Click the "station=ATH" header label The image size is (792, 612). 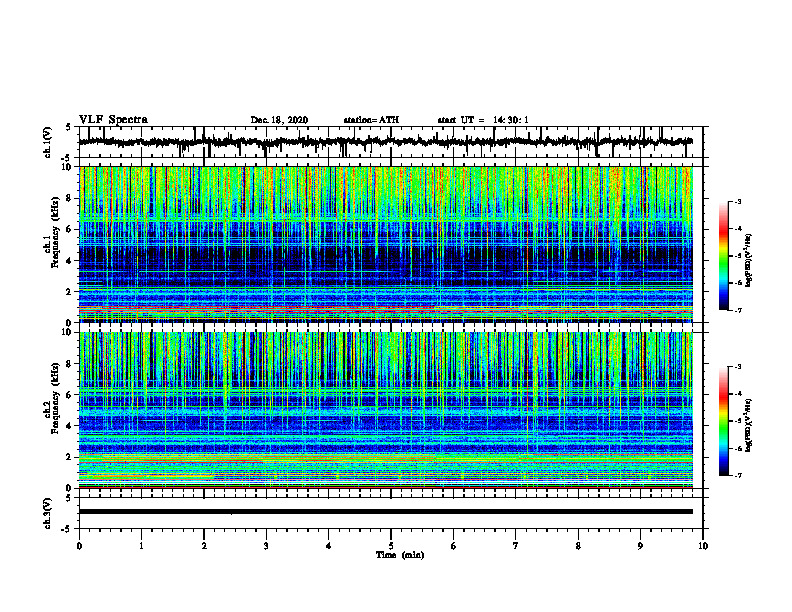pyautogui.click(x=371, y=120)
